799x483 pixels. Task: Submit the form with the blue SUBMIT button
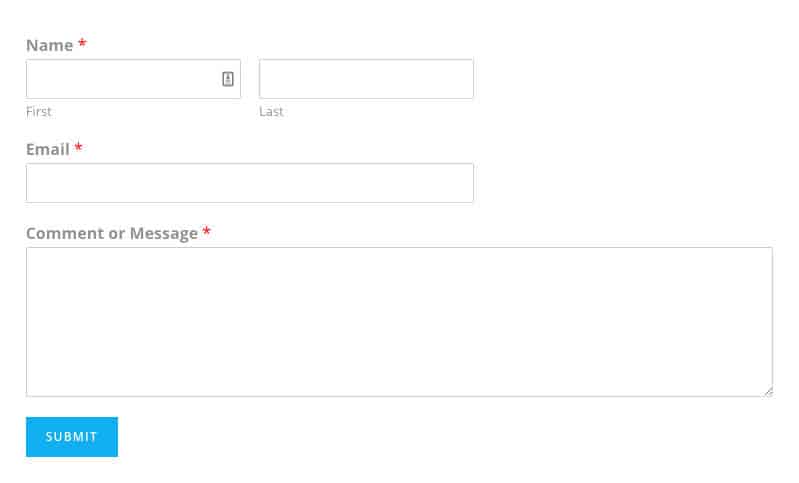pos(72,437)
